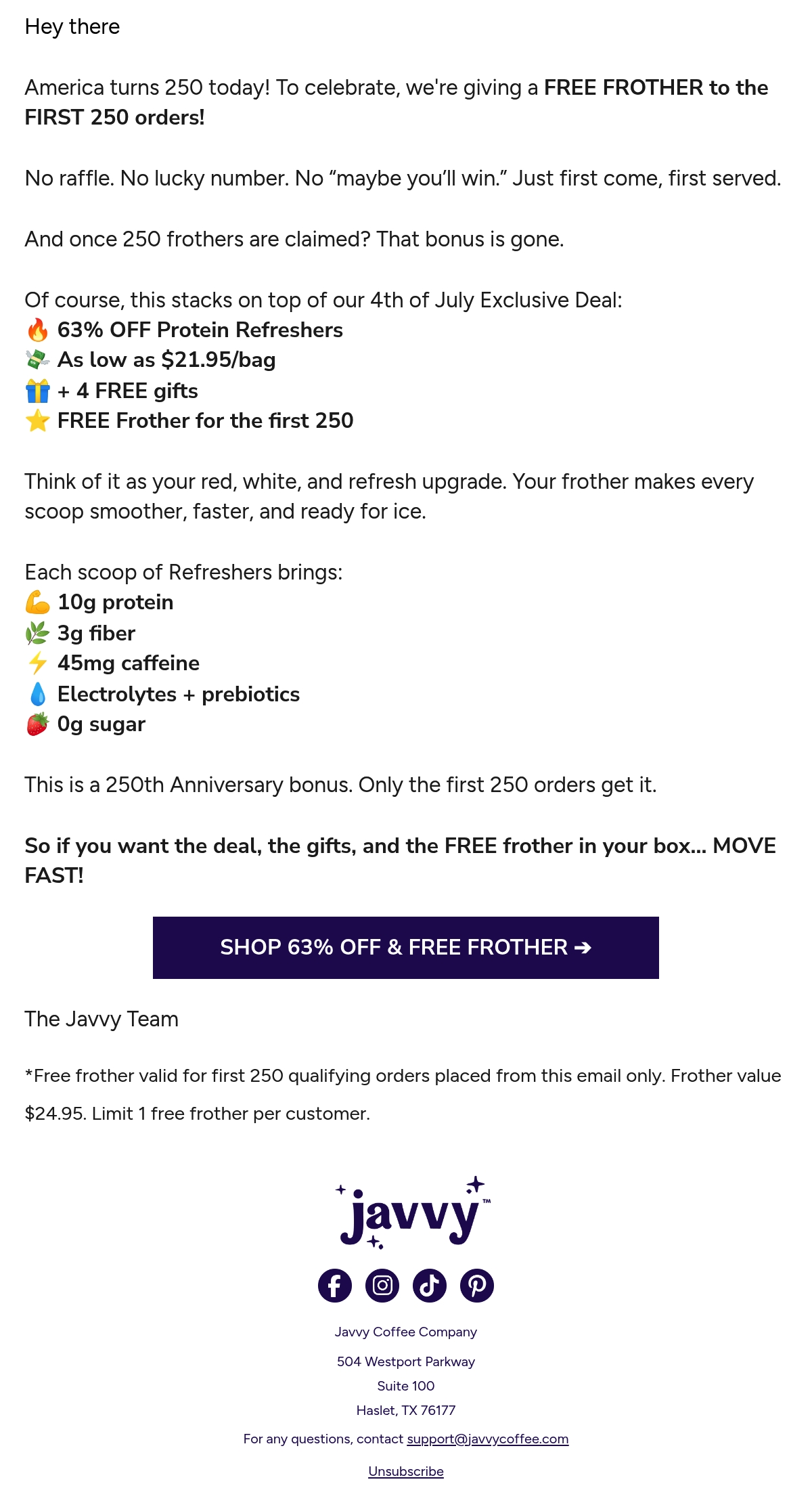Click the leaf emoji beside 3g fiber
The width and height of the screenshot is (812, 1507).
38,634
